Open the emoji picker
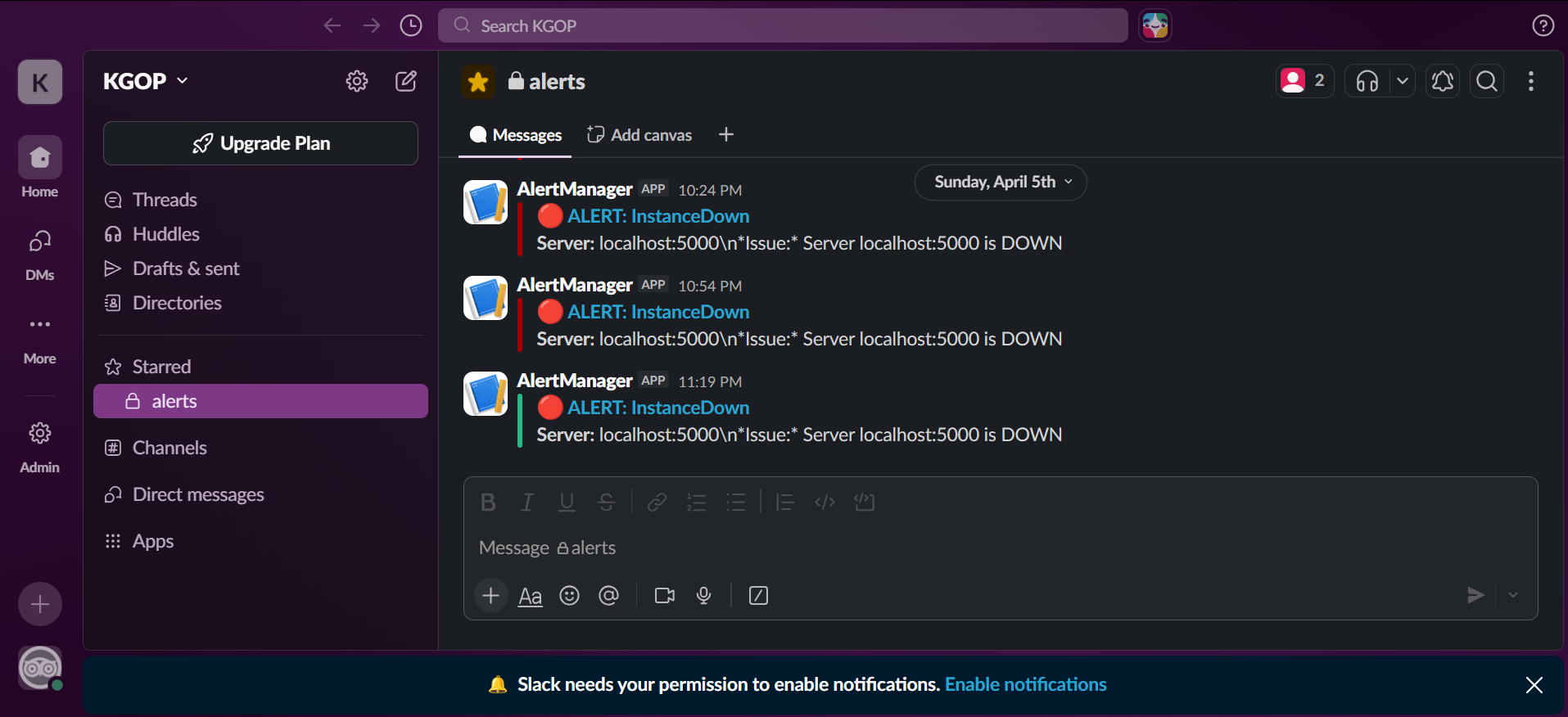This screenshot has height=717, width=1568. pyautogui.click(x=570, y=595)
